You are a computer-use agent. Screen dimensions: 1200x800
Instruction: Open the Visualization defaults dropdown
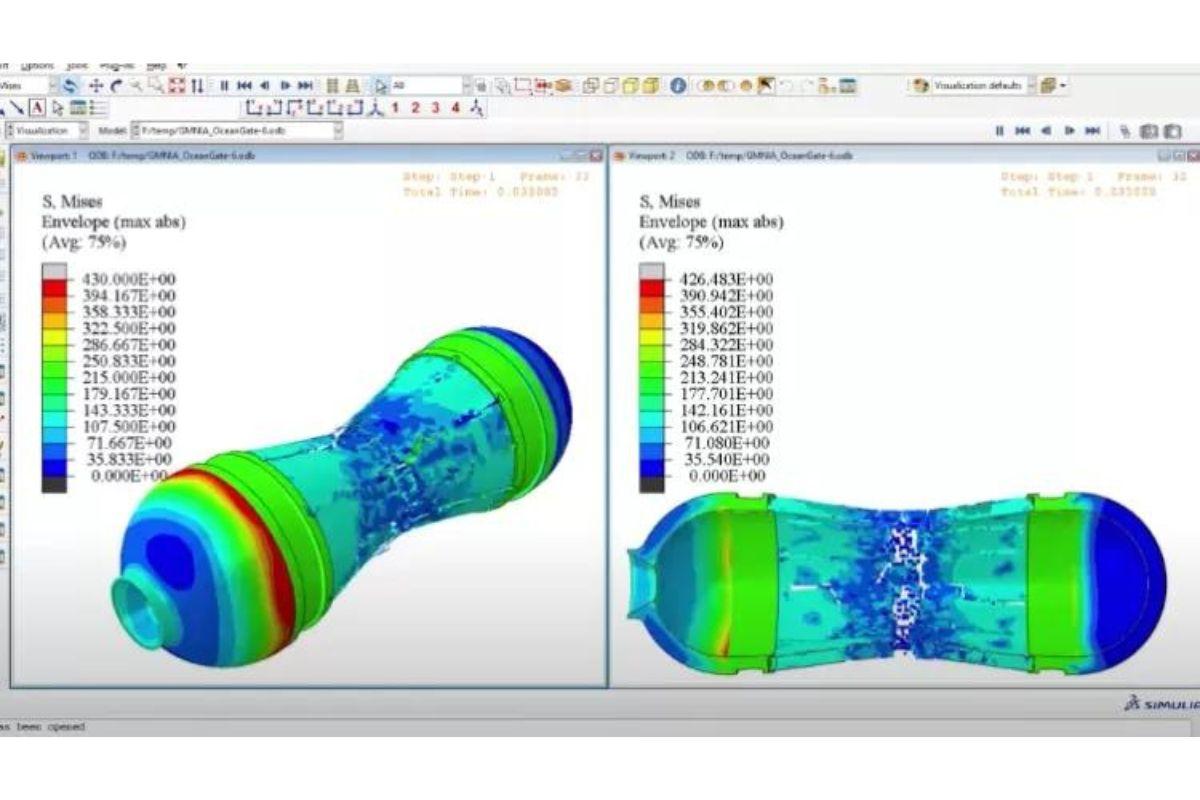click(1028, 86)
